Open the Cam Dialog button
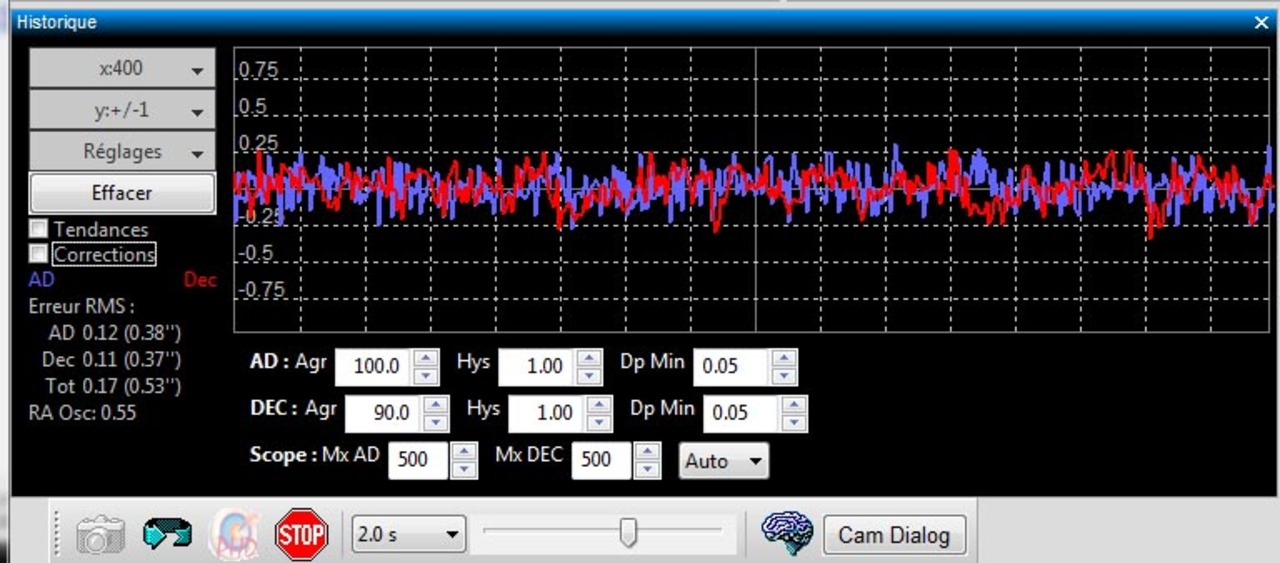 [x=894, y=535]
